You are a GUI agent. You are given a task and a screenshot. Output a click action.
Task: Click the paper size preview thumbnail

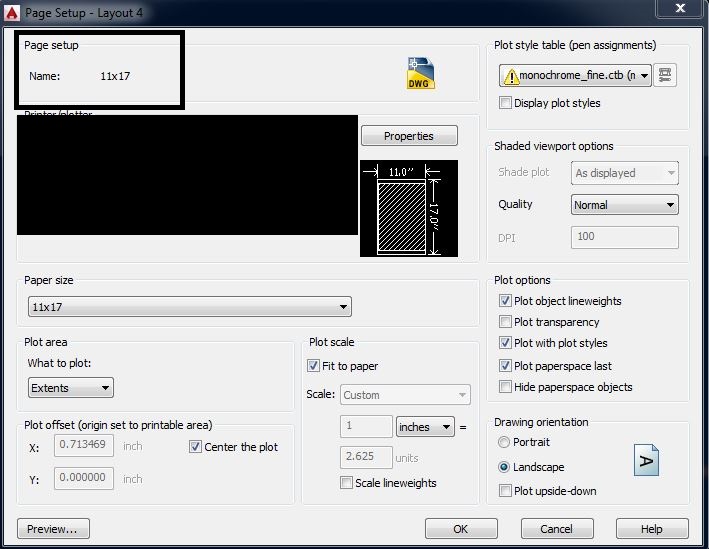pos(409,208)
